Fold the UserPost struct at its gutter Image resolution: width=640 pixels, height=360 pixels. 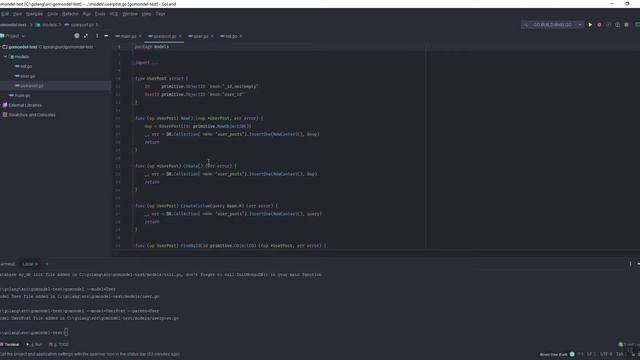coord(133,78)
